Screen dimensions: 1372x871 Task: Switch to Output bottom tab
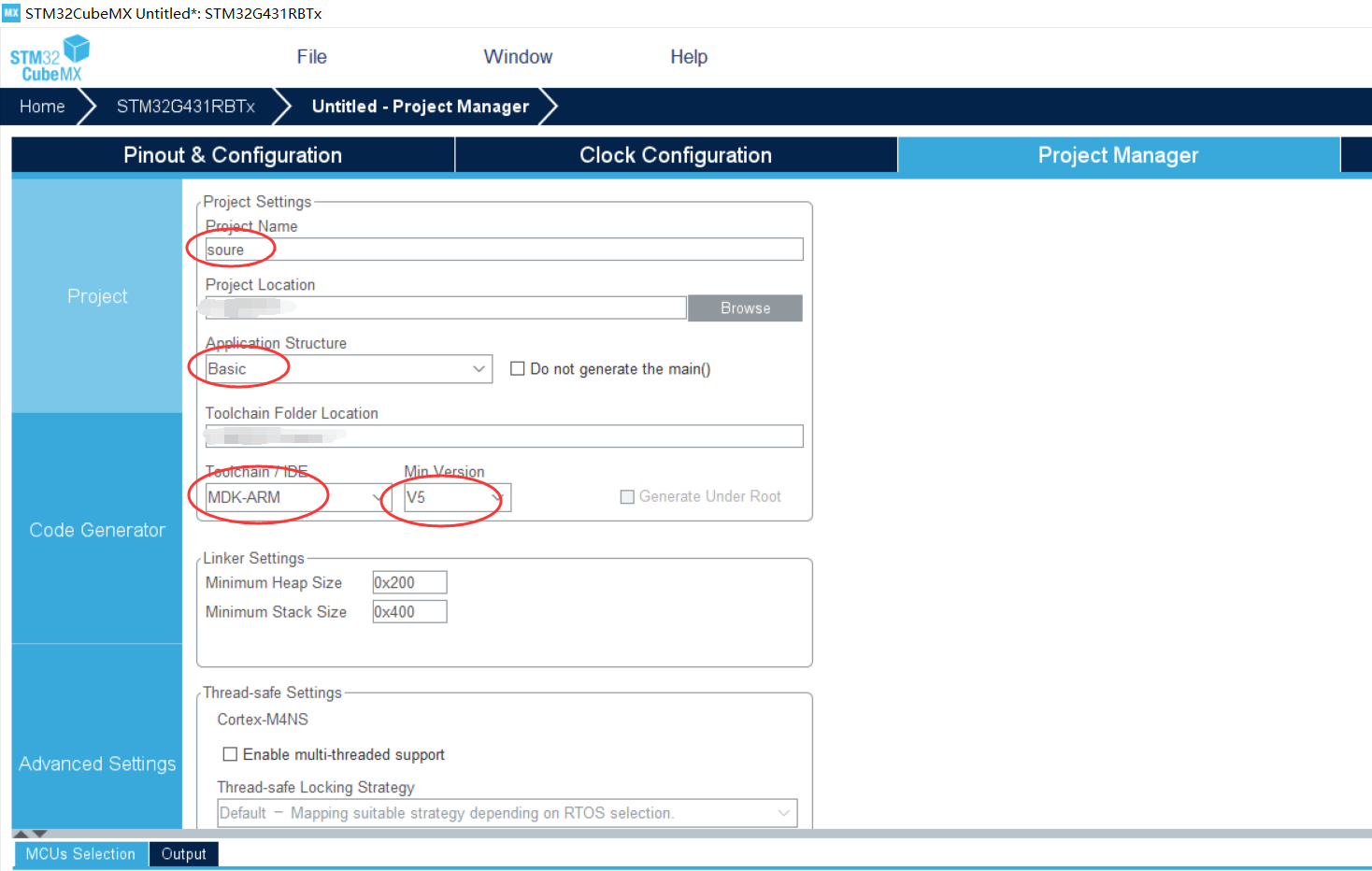(x=183, y=854)
